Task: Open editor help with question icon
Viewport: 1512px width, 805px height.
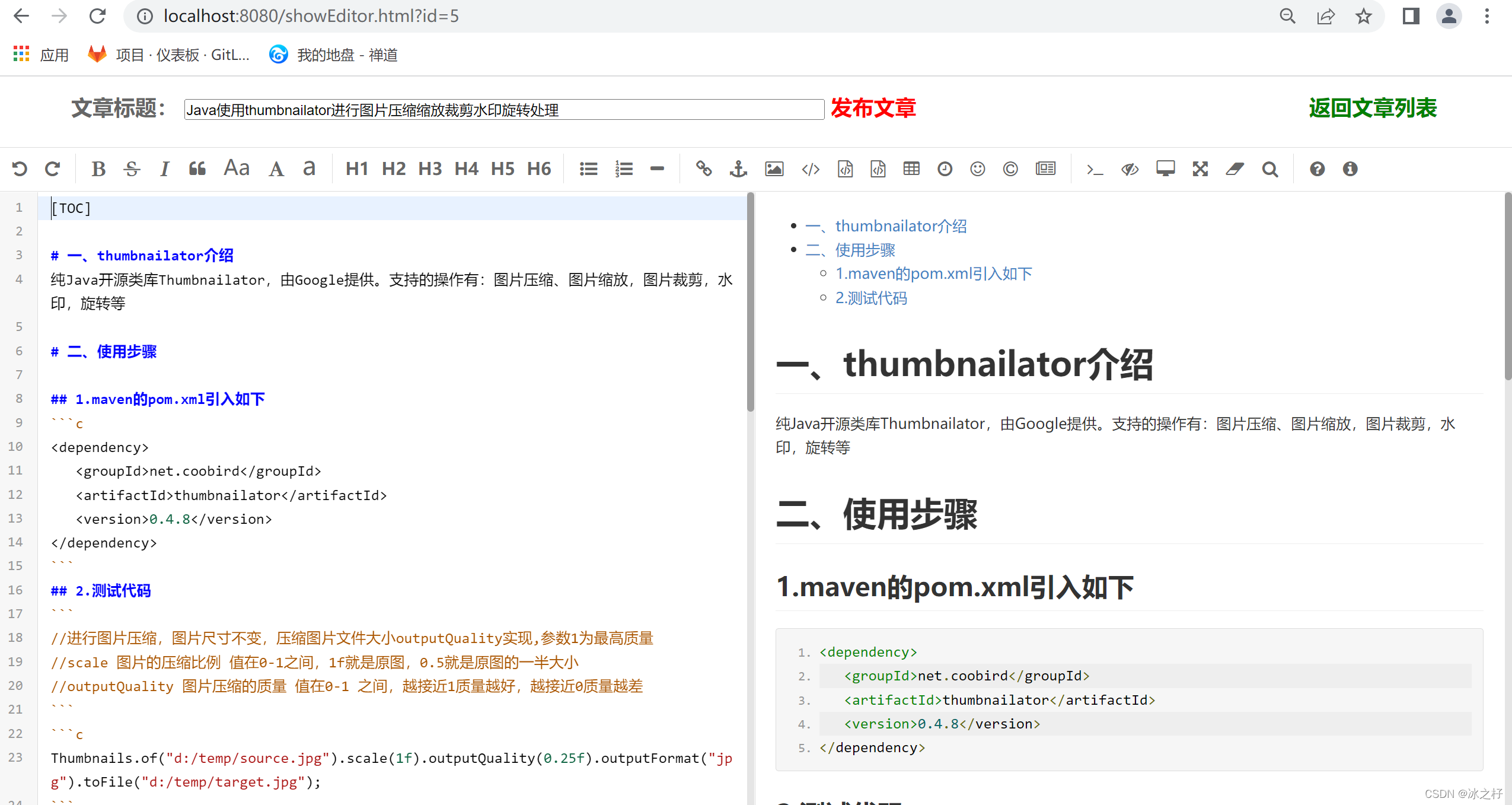Action: click(1317, 169)
